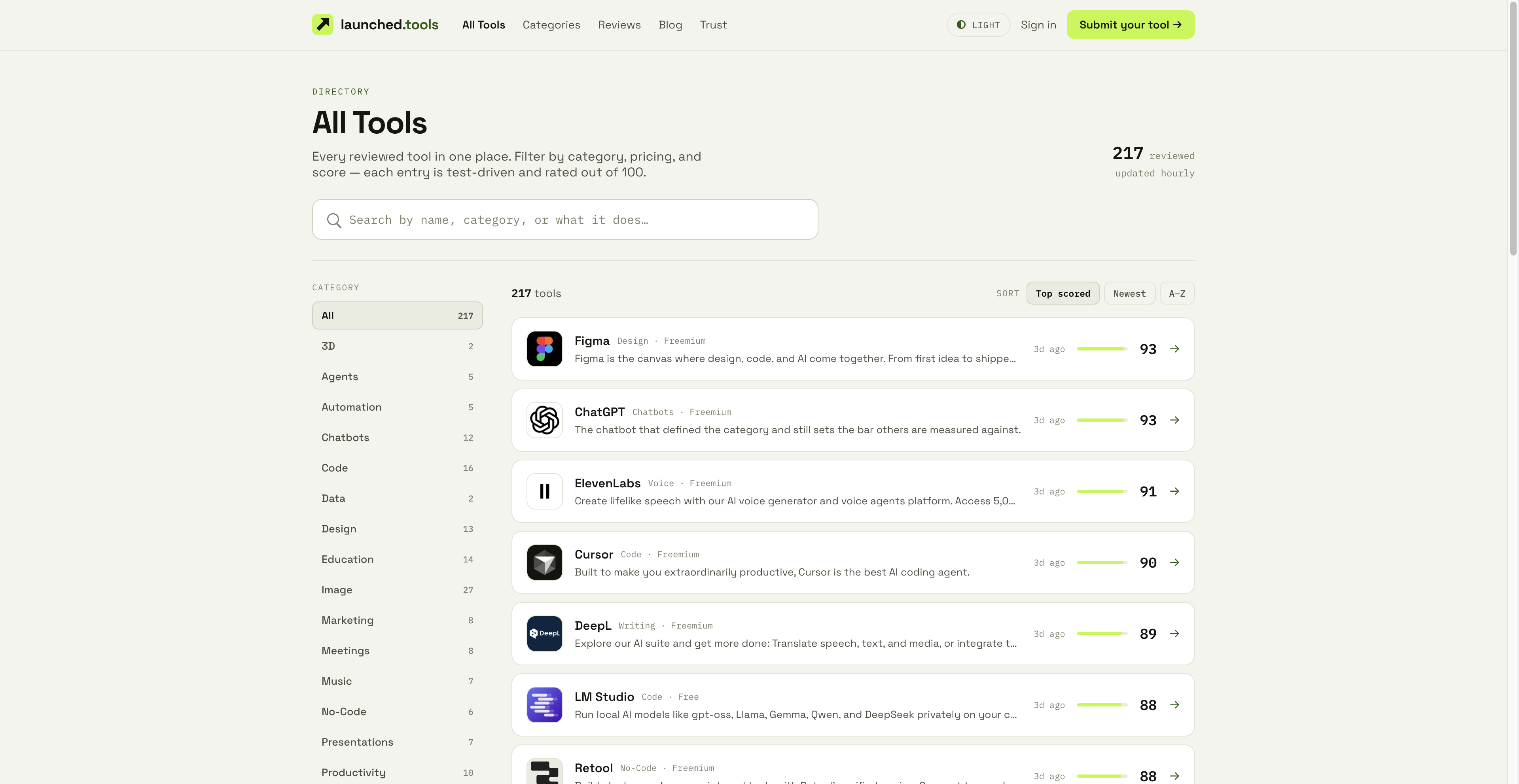Image resolution: width=1519 pixels, height=784 pixels.
Task: Open the Retool tool title
Action: 593,768
